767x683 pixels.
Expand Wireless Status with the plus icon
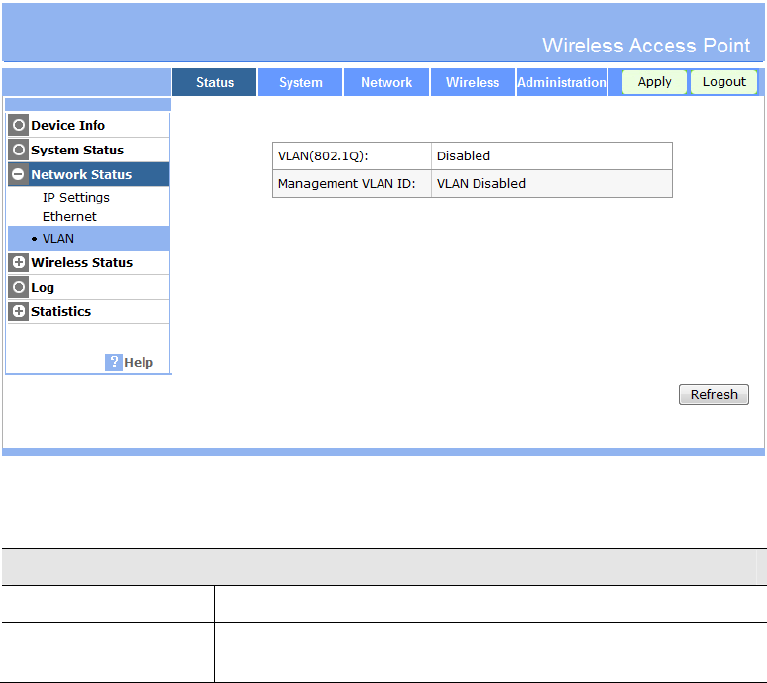click(19, 262)
